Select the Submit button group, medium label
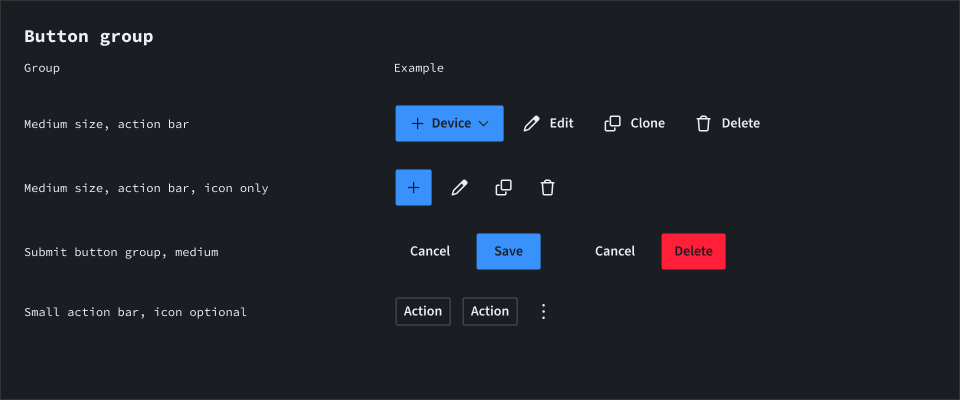This screenshot has height=400, width=960. [121, 253]
